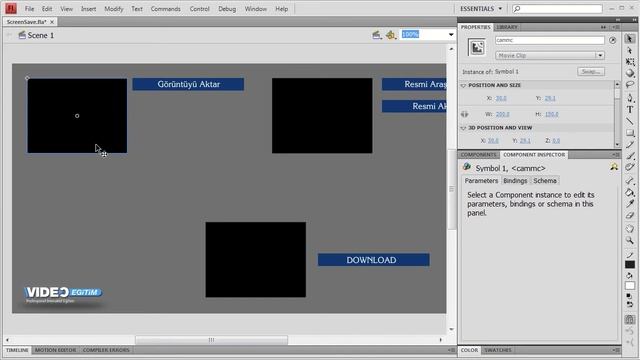Select the Rectangle tool

(630, 133)
